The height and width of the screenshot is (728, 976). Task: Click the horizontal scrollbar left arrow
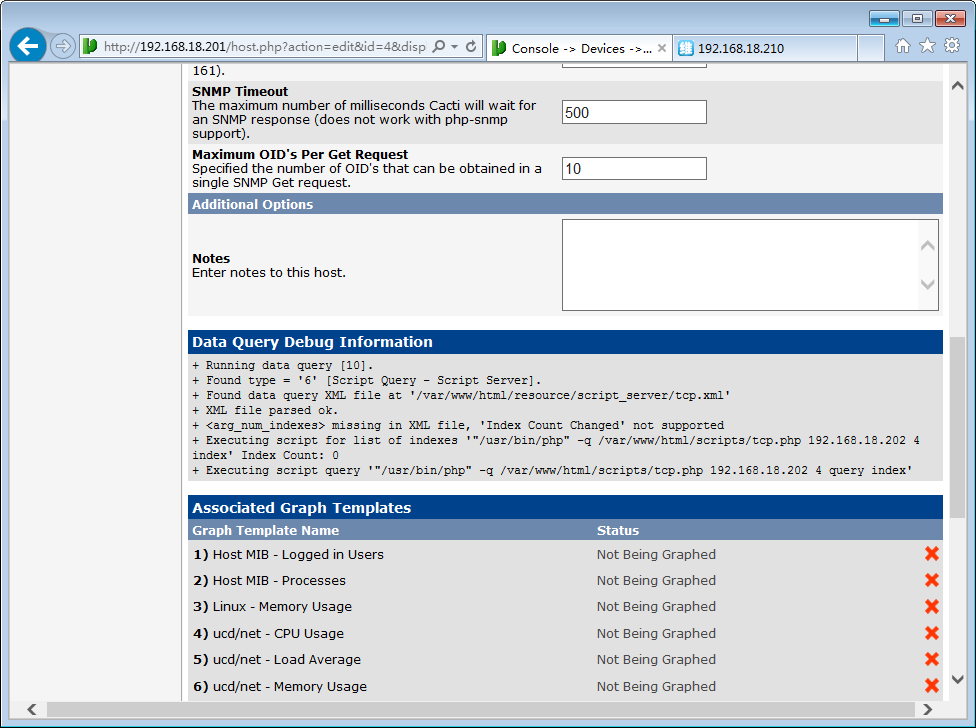click(x=32, y=709)
